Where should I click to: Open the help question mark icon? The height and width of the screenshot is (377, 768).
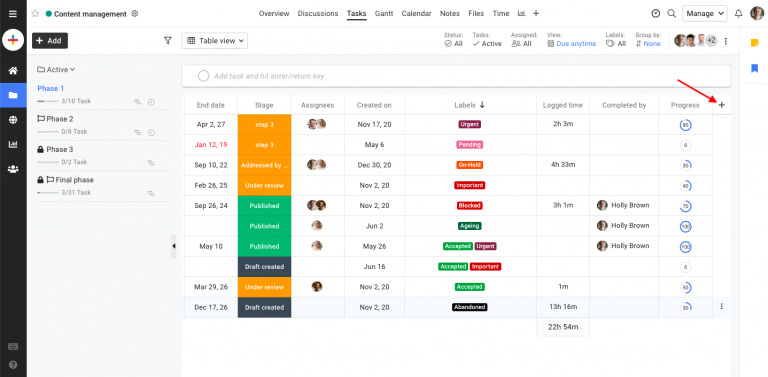point(13,365)
